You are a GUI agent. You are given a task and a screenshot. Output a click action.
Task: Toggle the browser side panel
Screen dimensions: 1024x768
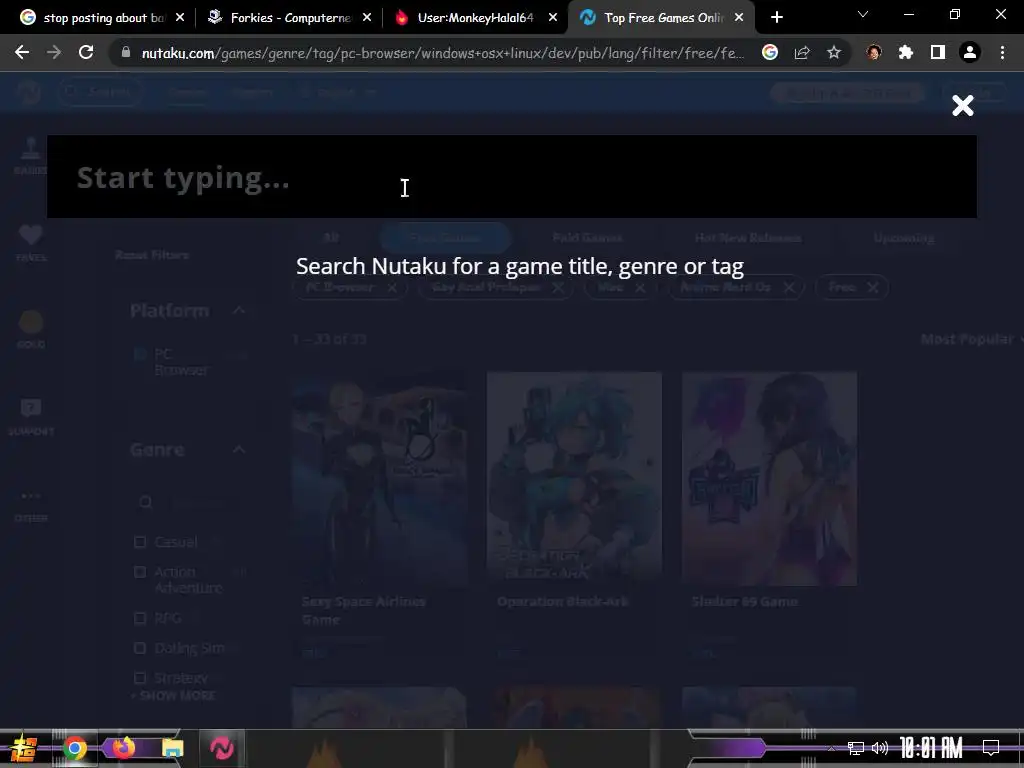click(938, 52)
